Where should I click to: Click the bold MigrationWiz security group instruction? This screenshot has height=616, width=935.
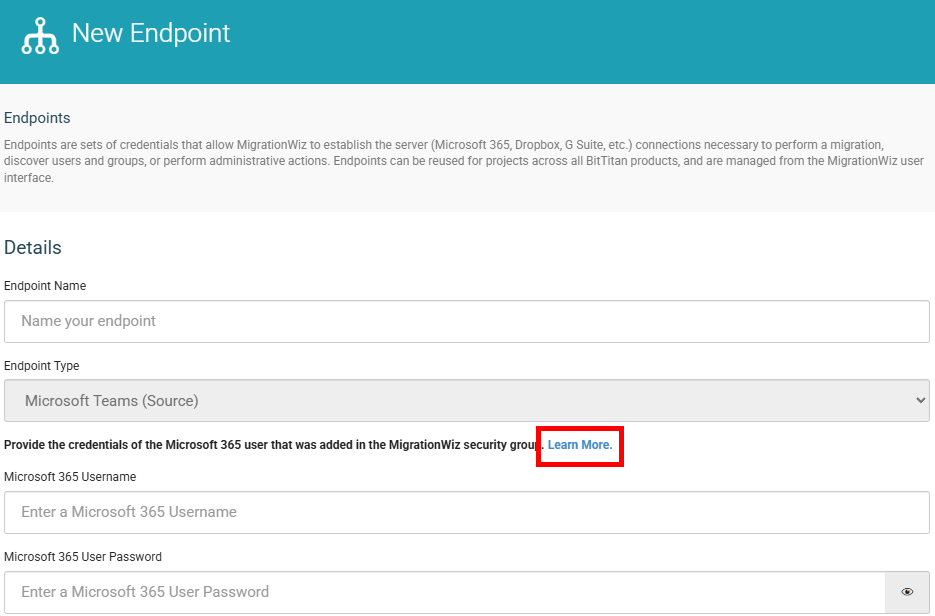pyautogui.click(x=274, y=445)
